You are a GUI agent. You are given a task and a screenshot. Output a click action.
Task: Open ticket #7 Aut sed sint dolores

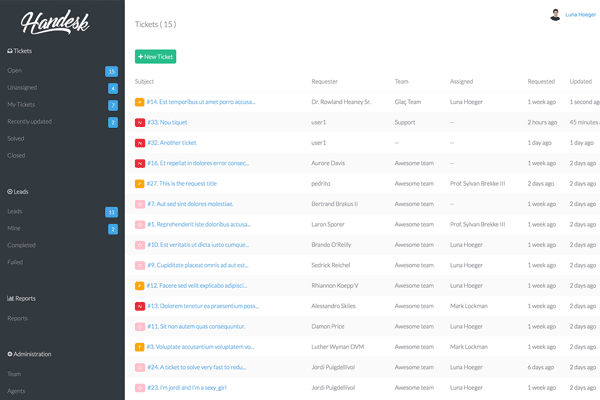[190, 204]
